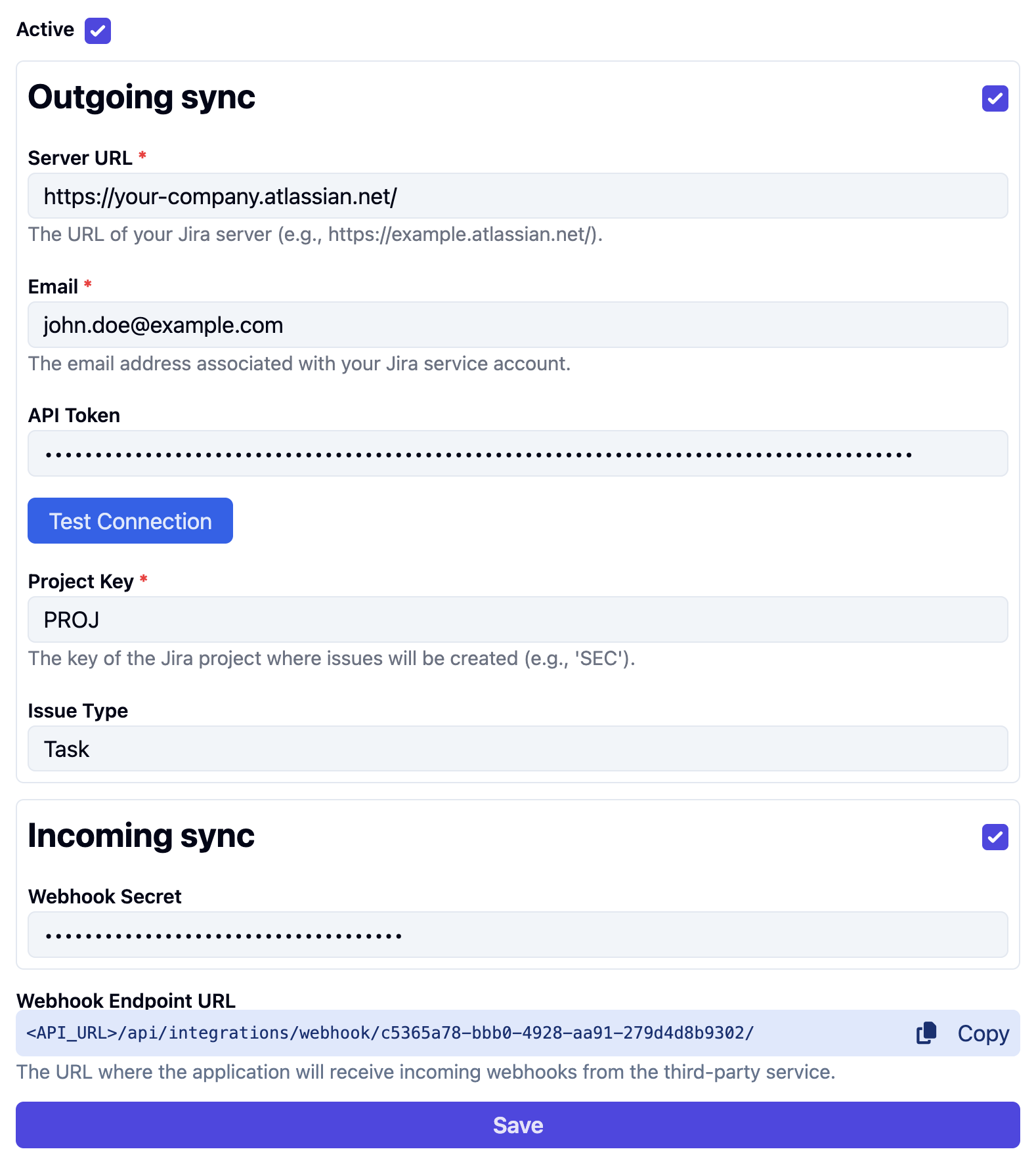Click the Test Connection button

point(130,521)
